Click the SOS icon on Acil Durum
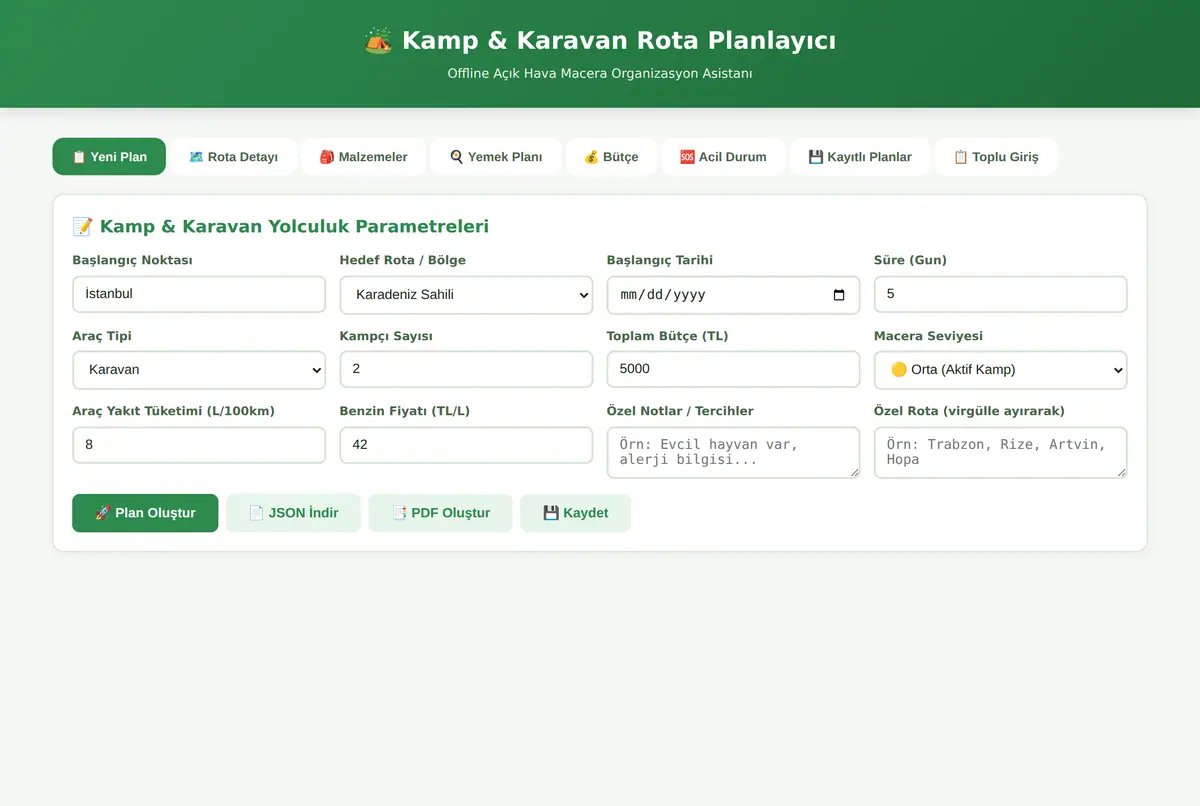 (x=687, y=157)
